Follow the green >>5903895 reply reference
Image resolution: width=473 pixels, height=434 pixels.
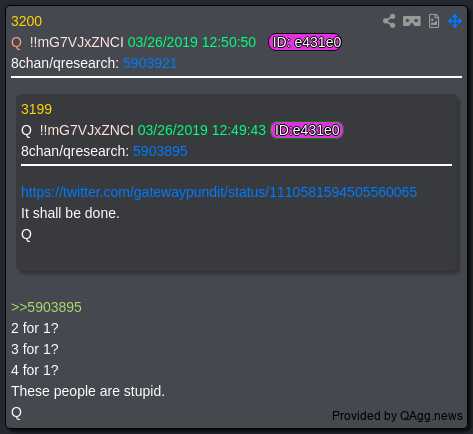pos(46,307)
